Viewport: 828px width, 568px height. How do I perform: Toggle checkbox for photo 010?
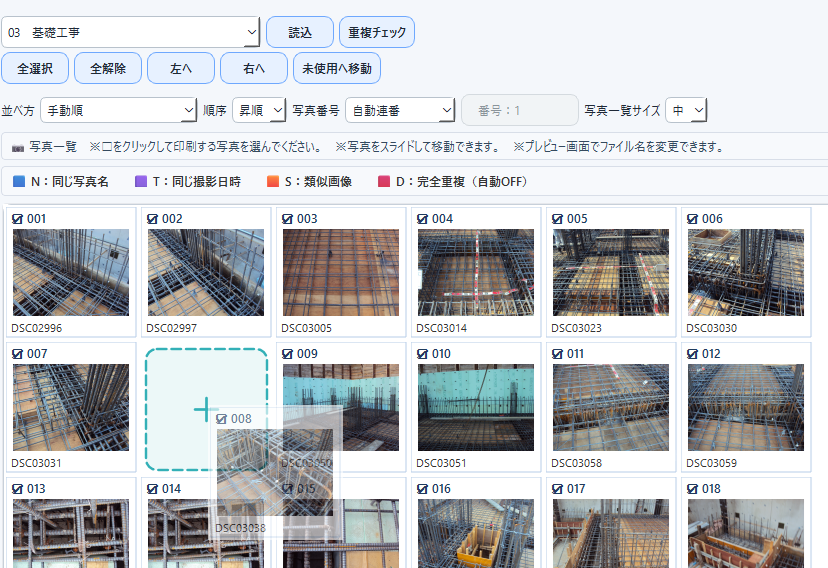pyautogui.click(x=422, y=354)
